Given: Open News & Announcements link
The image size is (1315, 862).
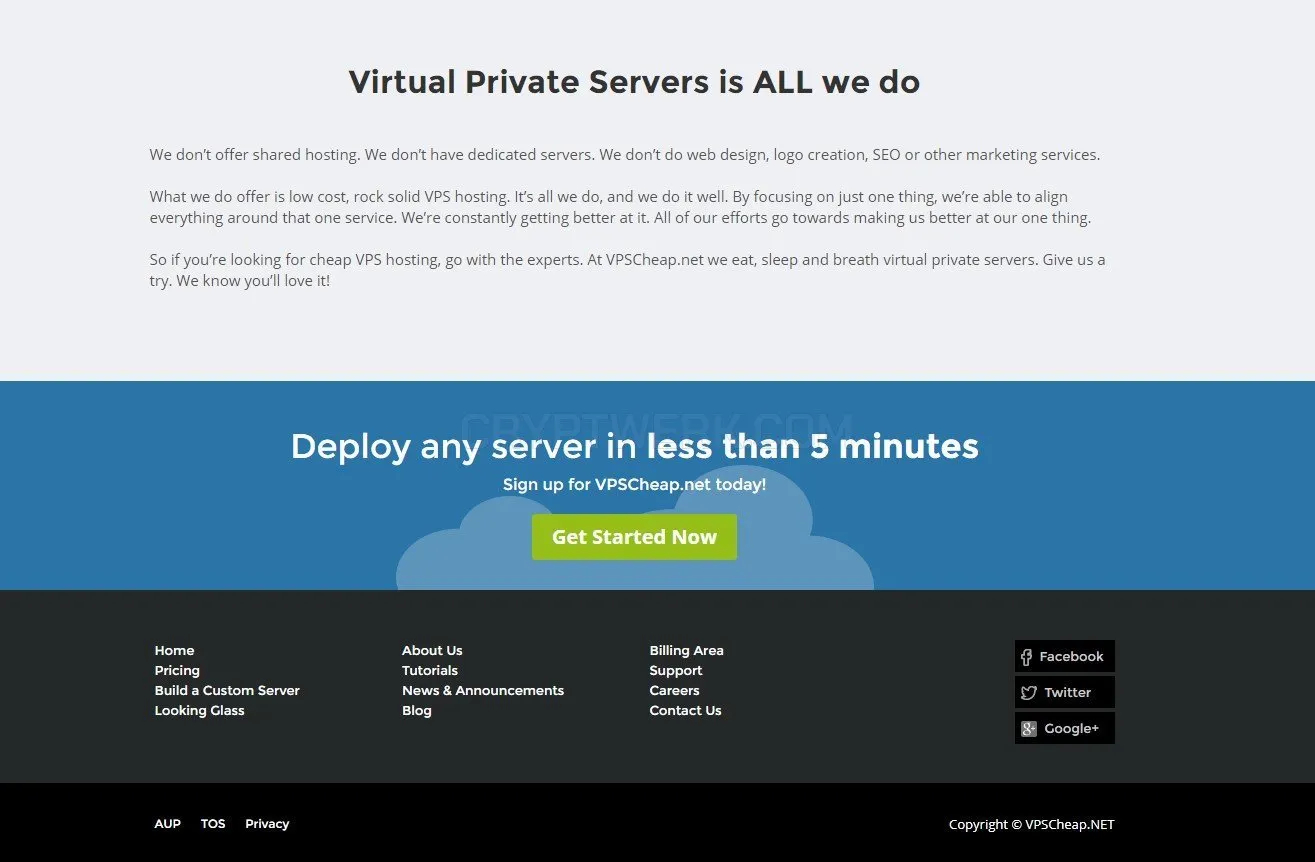Looking at the screenshot, I should click(483, 691).
